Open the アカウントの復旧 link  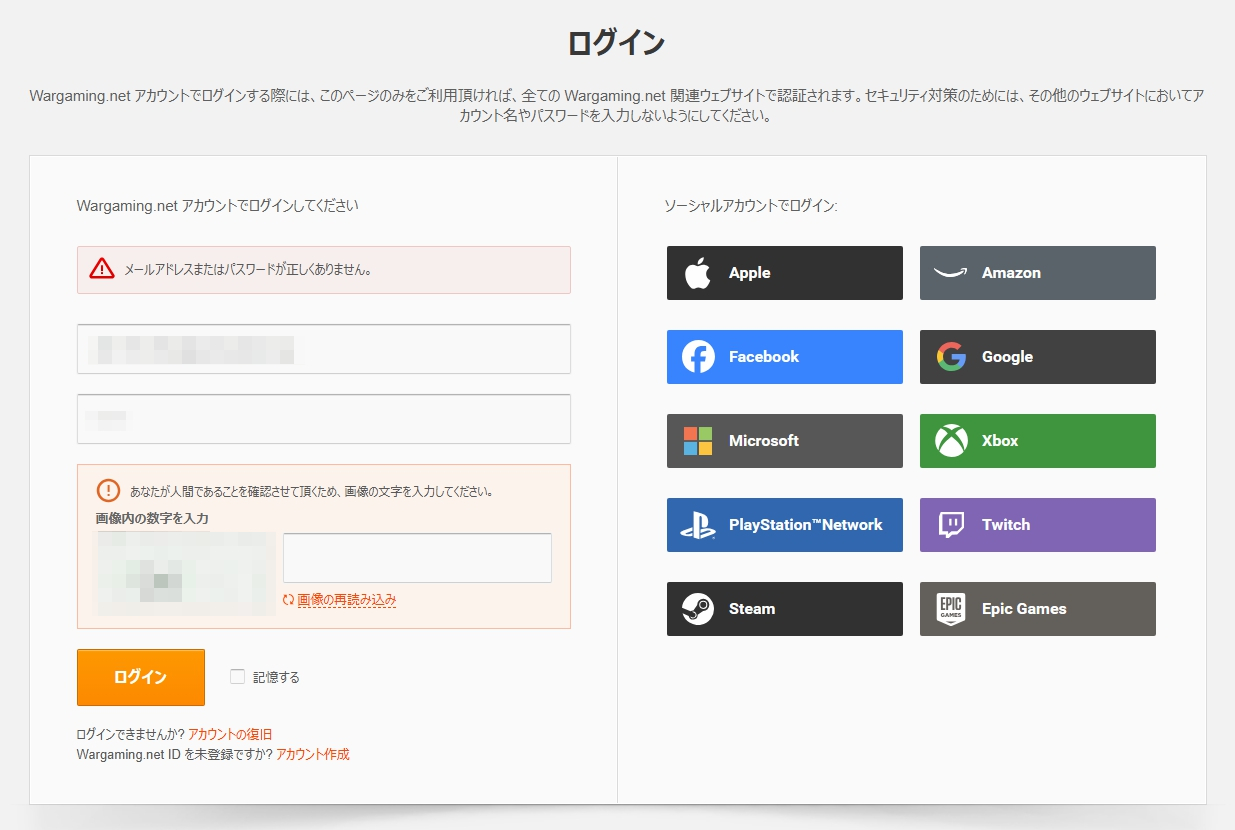(230, 734)
